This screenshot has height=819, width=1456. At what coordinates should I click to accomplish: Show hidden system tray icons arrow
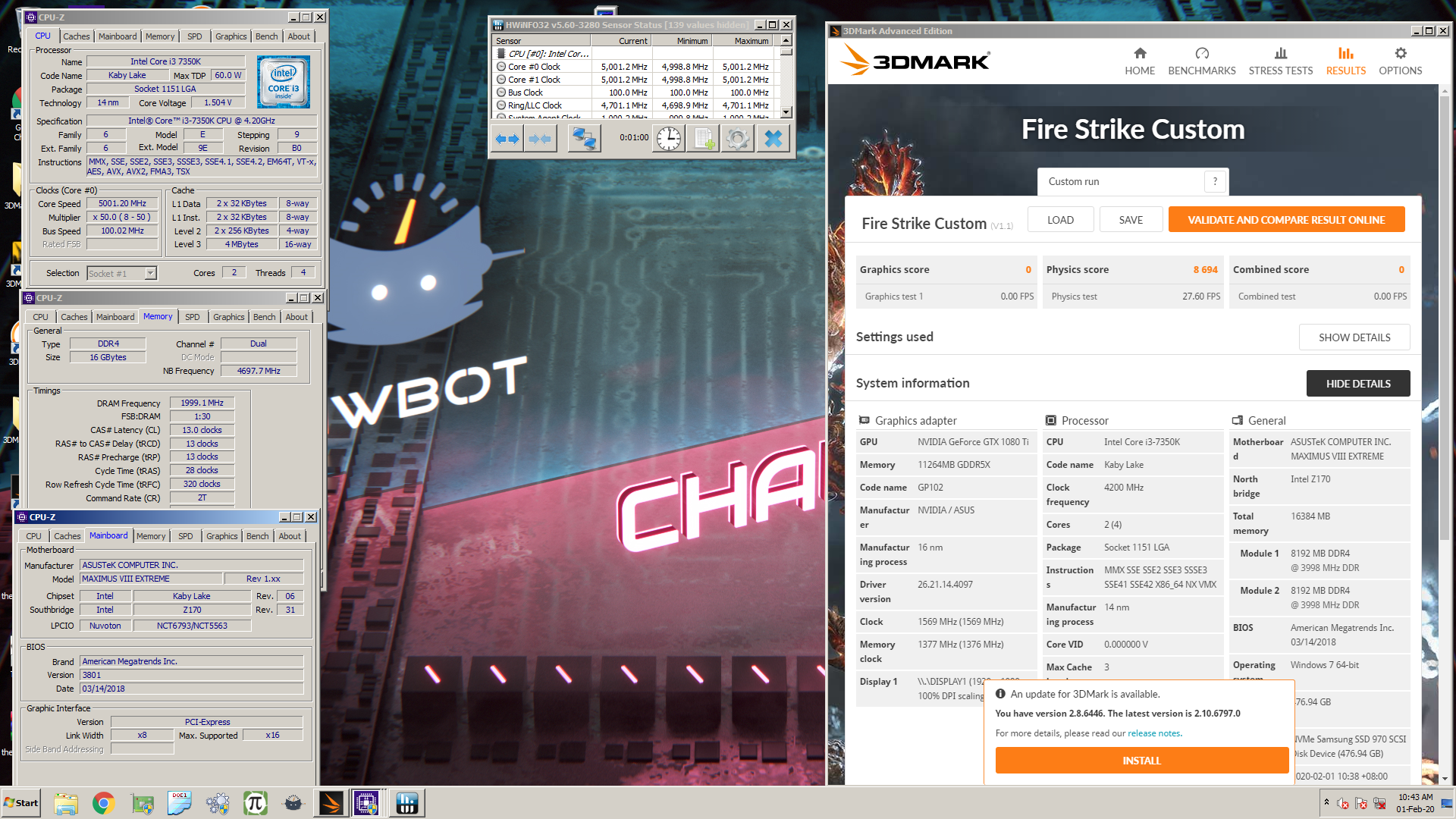click(1326, 802)
